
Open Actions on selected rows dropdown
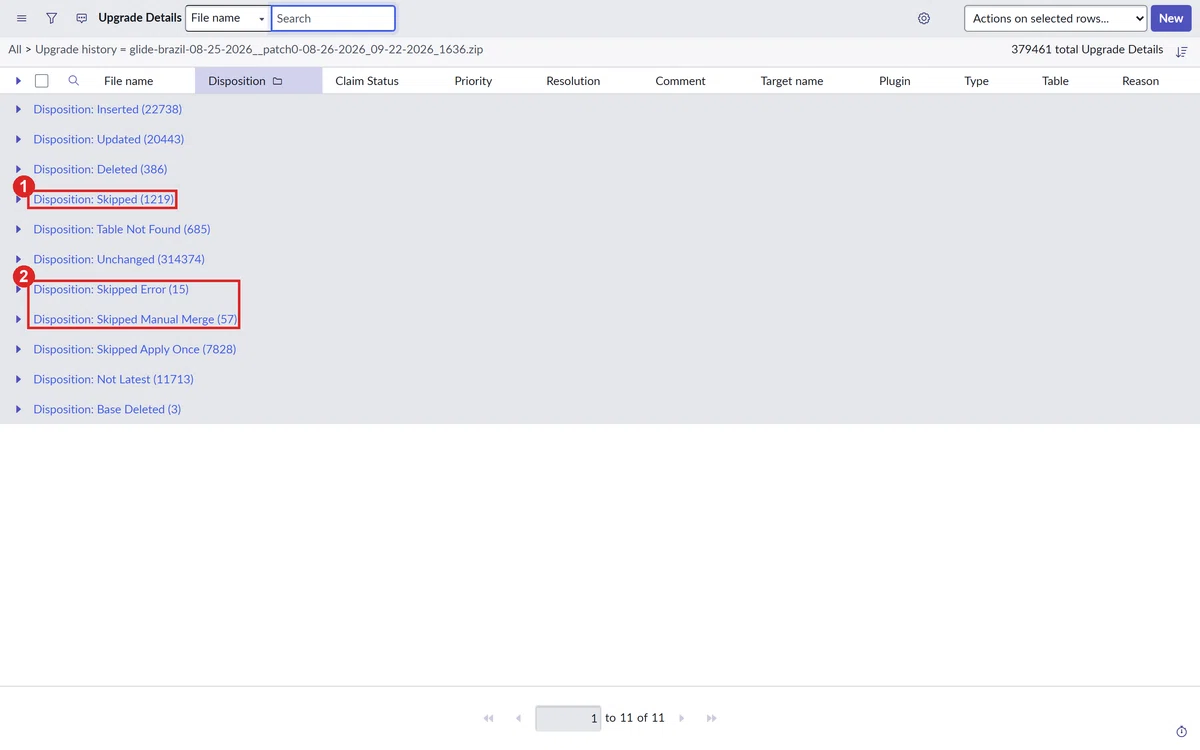click(x=1055, y=18)
